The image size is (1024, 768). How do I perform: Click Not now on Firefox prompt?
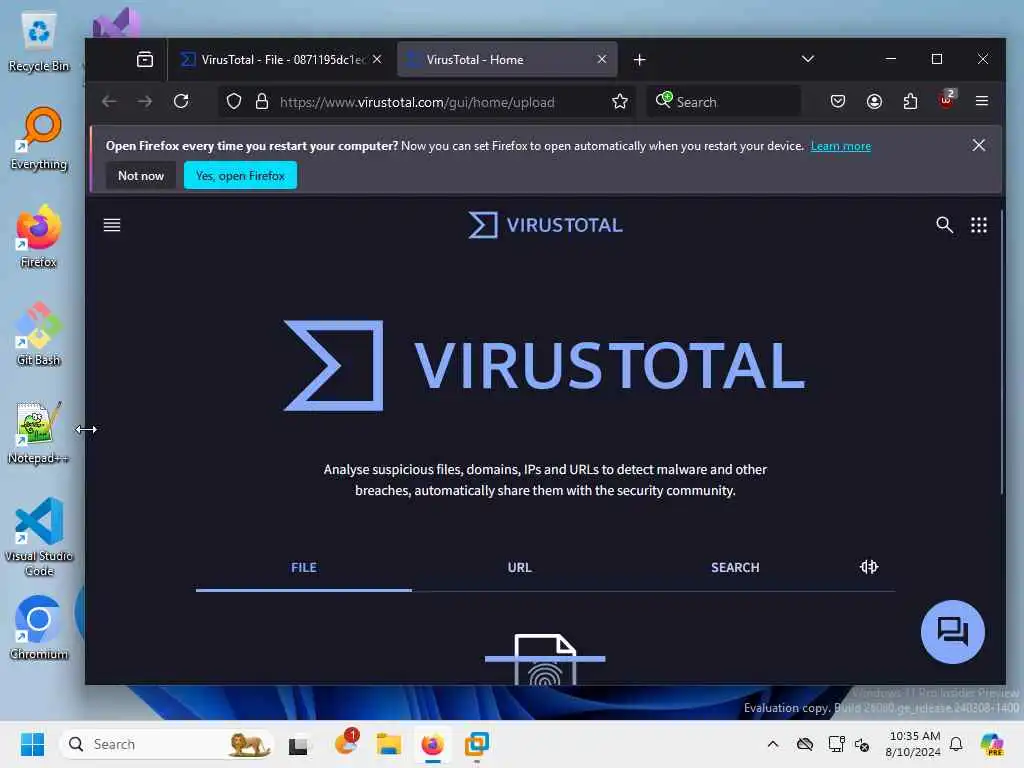pos(141,176)
